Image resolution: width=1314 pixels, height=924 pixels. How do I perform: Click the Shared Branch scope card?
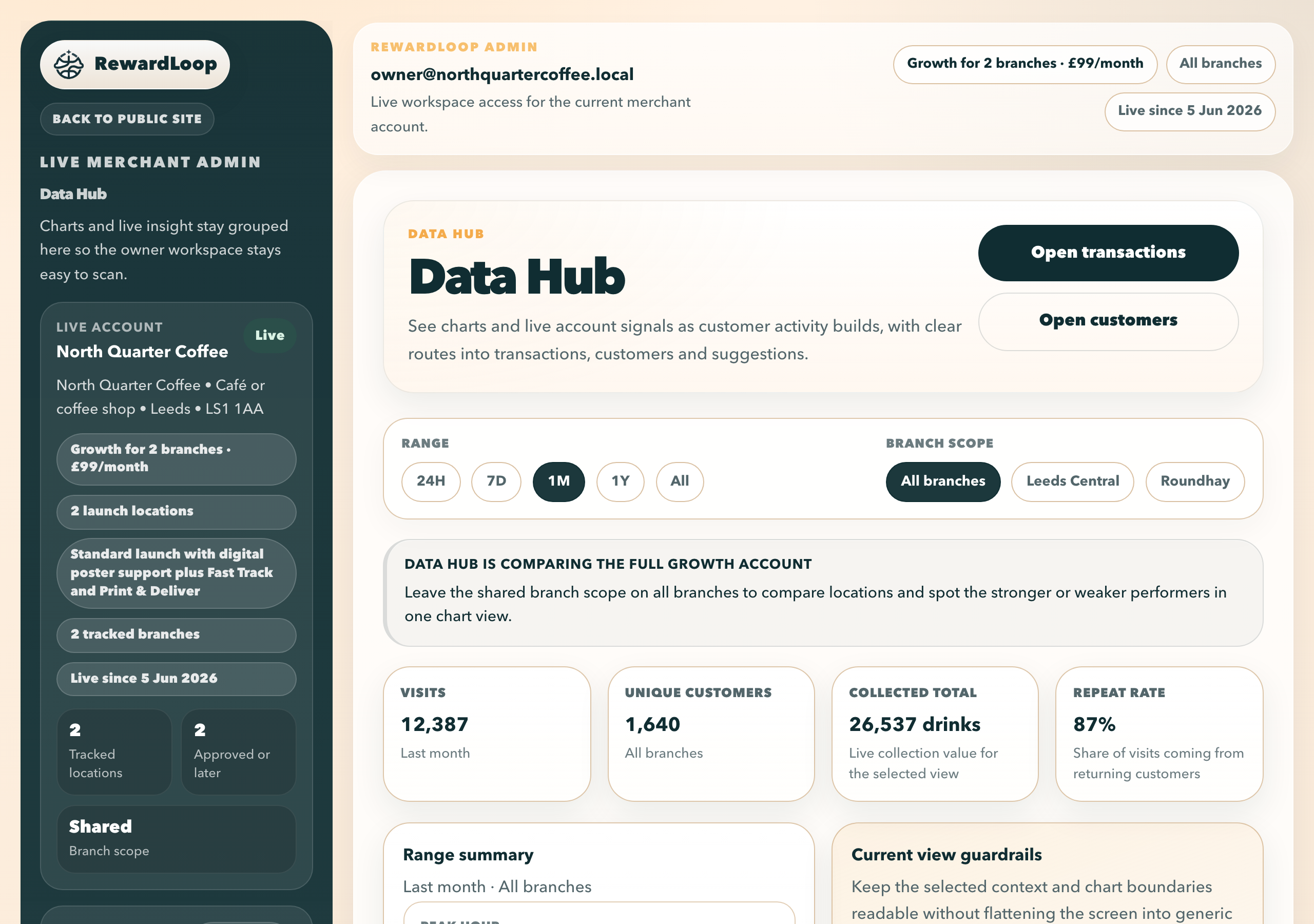pos(176,839)
